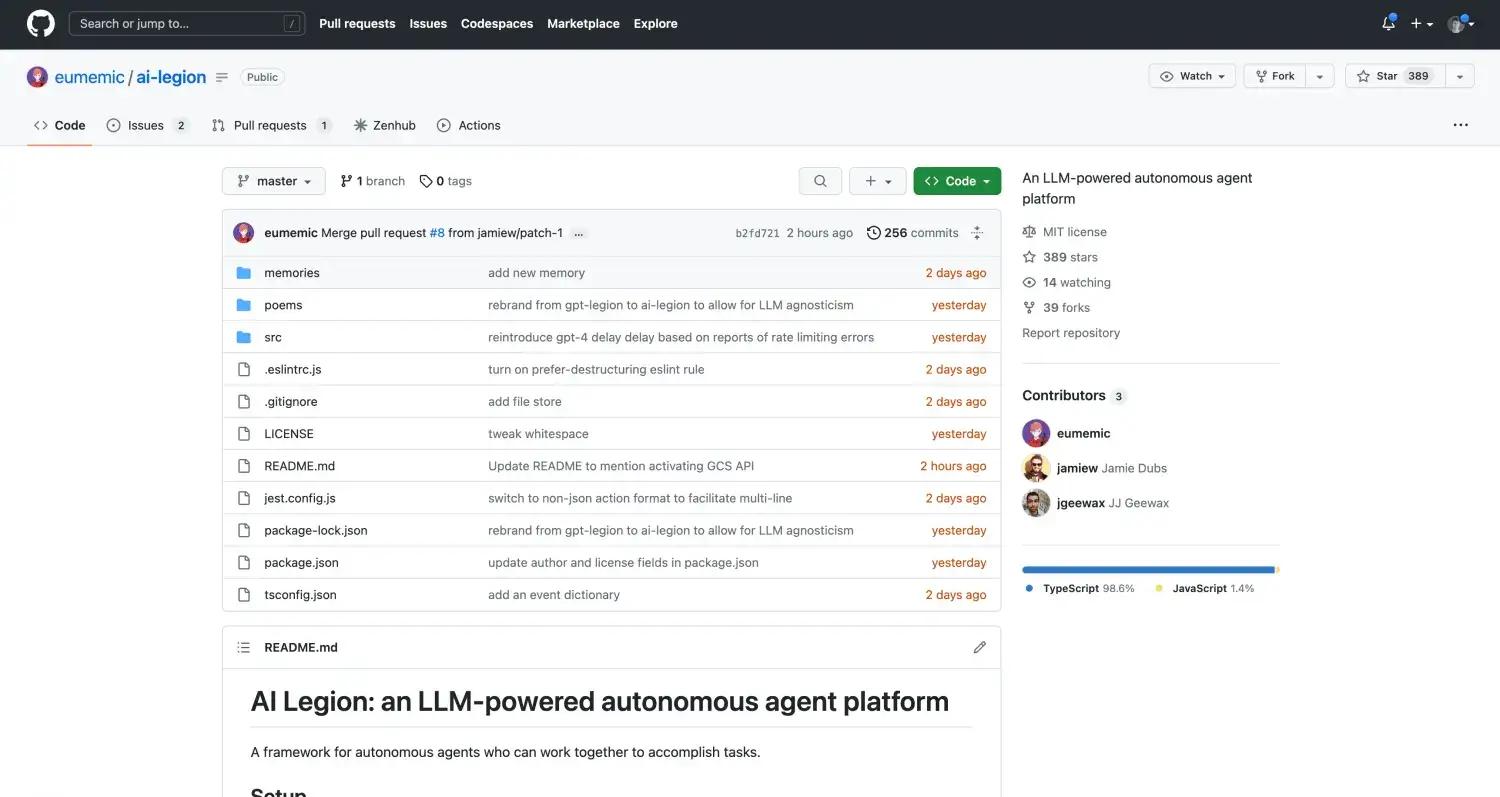1500x797 pixels.
Task: Open the notifications bell
Action: (x=1388, y=24)
